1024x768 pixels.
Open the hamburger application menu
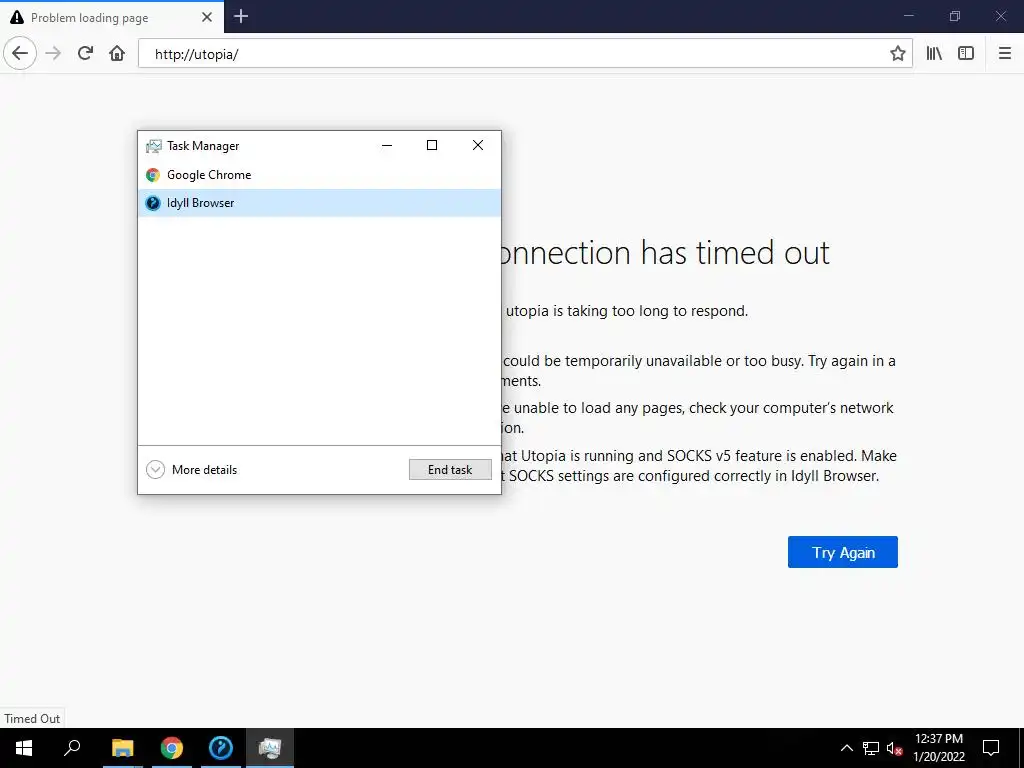click(1005, 54)
